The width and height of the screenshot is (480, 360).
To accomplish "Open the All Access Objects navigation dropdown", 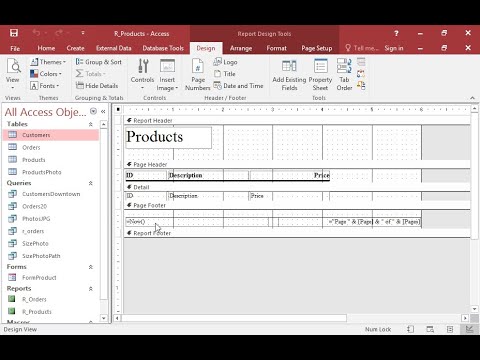I will [x=93, y=111].
